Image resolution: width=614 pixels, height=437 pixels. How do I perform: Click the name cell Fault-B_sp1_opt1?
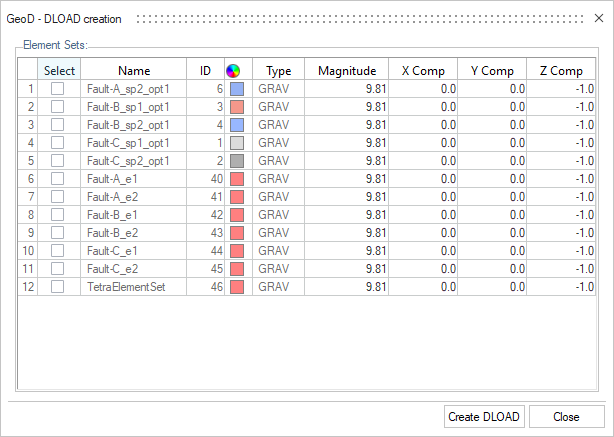[x=134, y=107]
